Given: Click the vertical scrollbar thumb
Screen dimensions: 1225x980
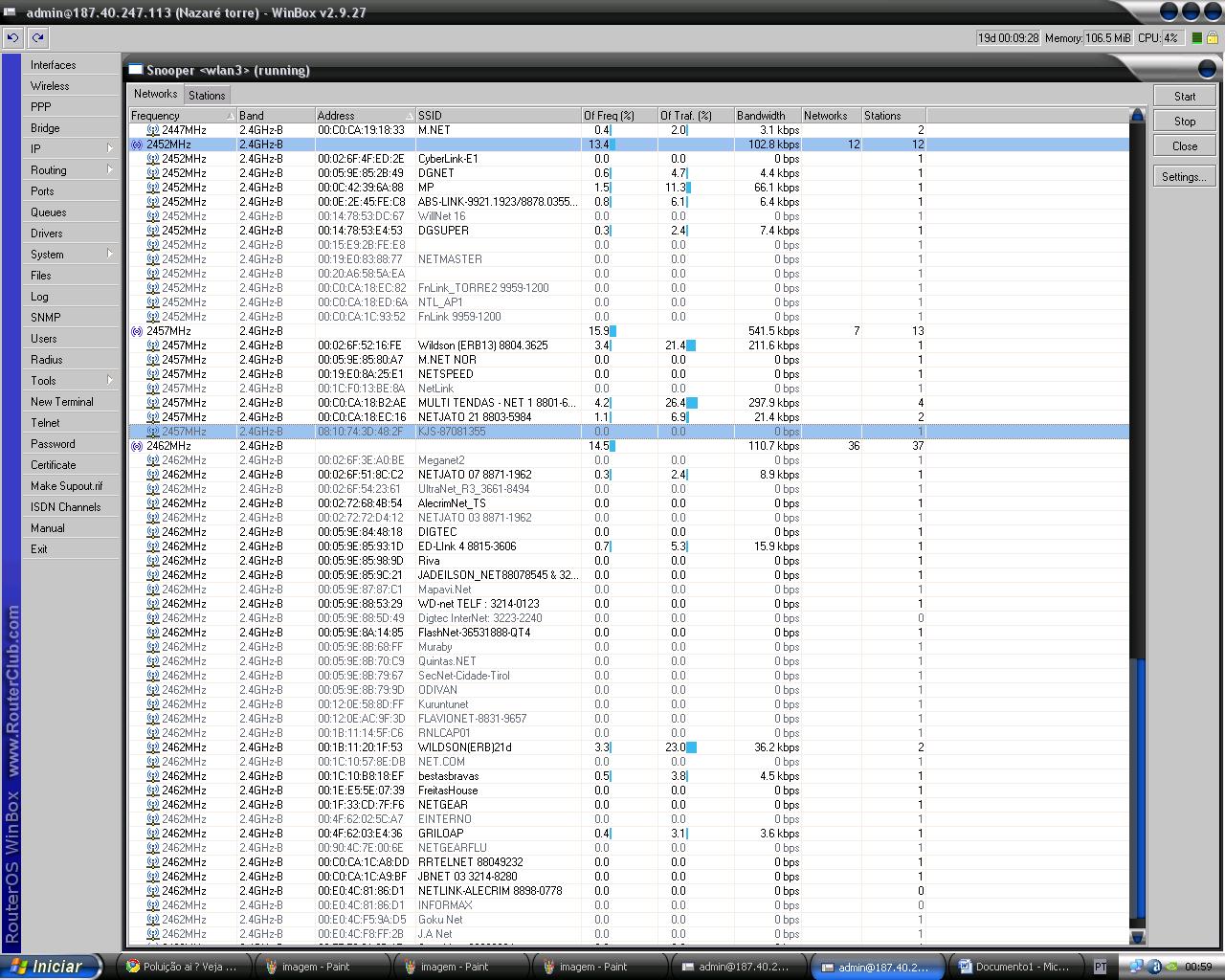Looking at the screenshot, I should click(1137, 791).
